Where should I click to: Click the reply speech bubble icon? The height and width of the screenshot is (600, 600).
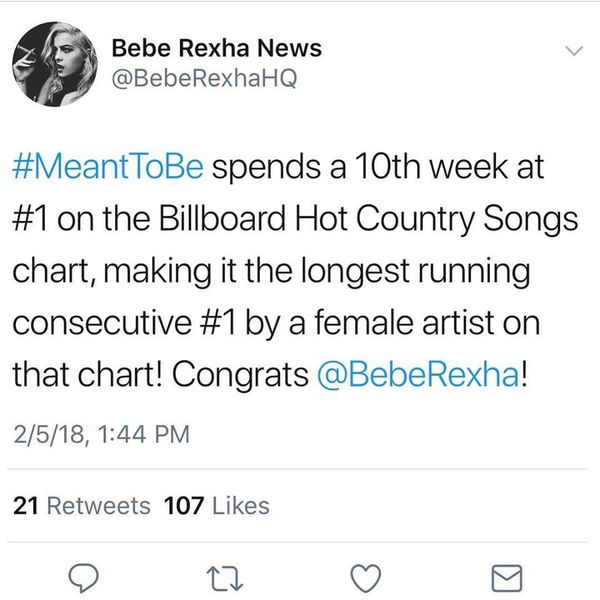click(x=83, y=578)
